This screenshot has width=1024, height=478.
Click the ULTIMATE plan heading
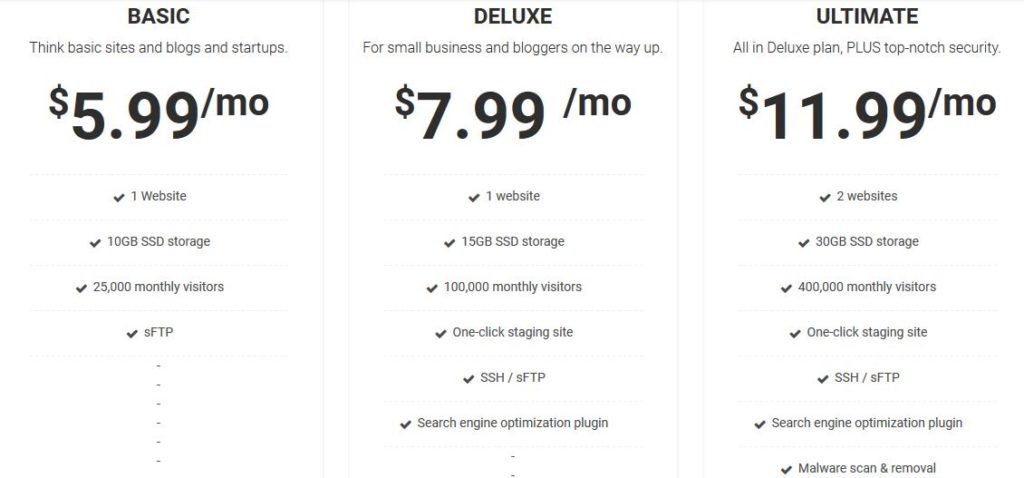coord(867,16)
